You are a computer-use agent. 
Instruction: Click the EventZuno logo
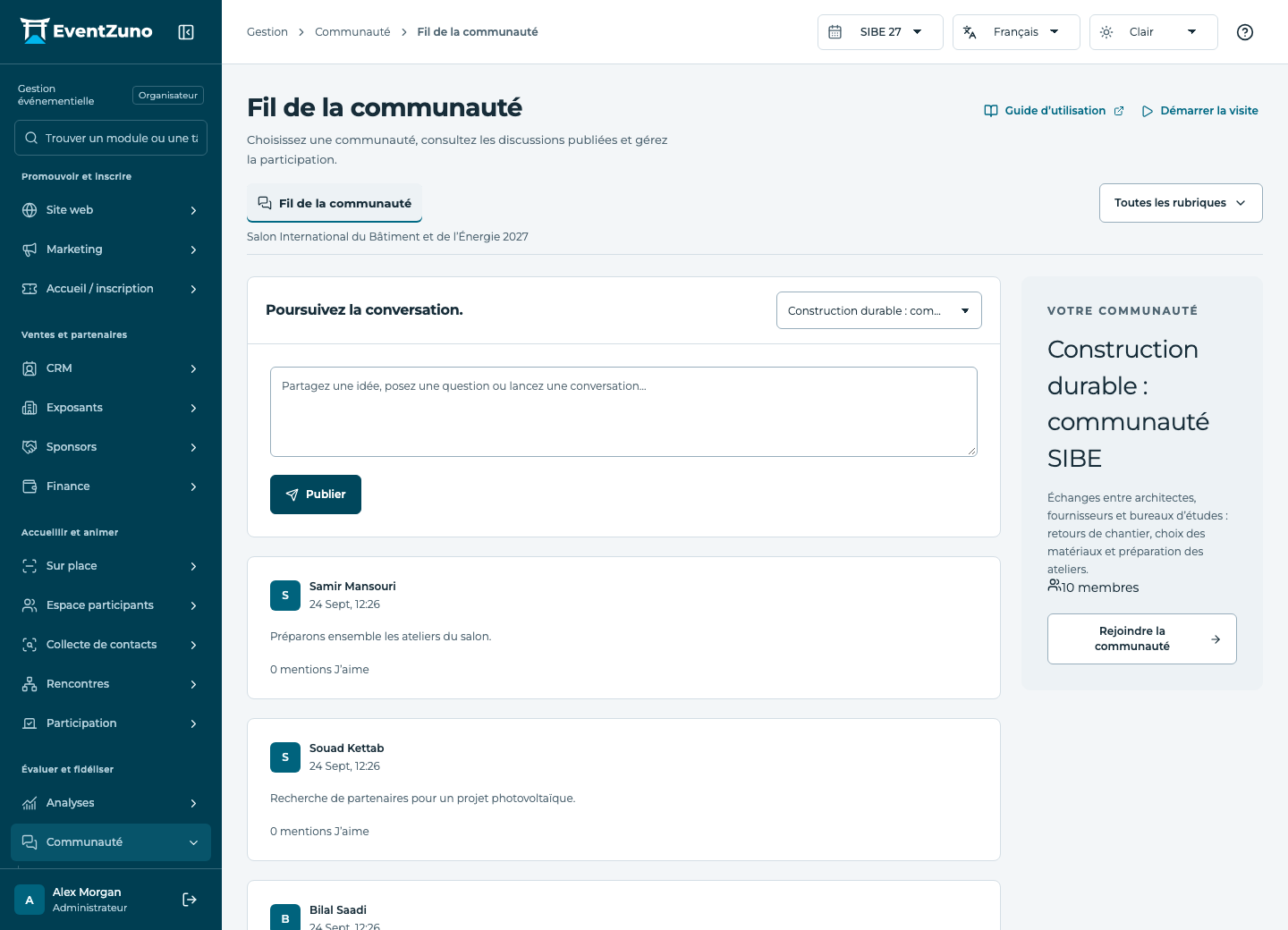tap(86, 31)
